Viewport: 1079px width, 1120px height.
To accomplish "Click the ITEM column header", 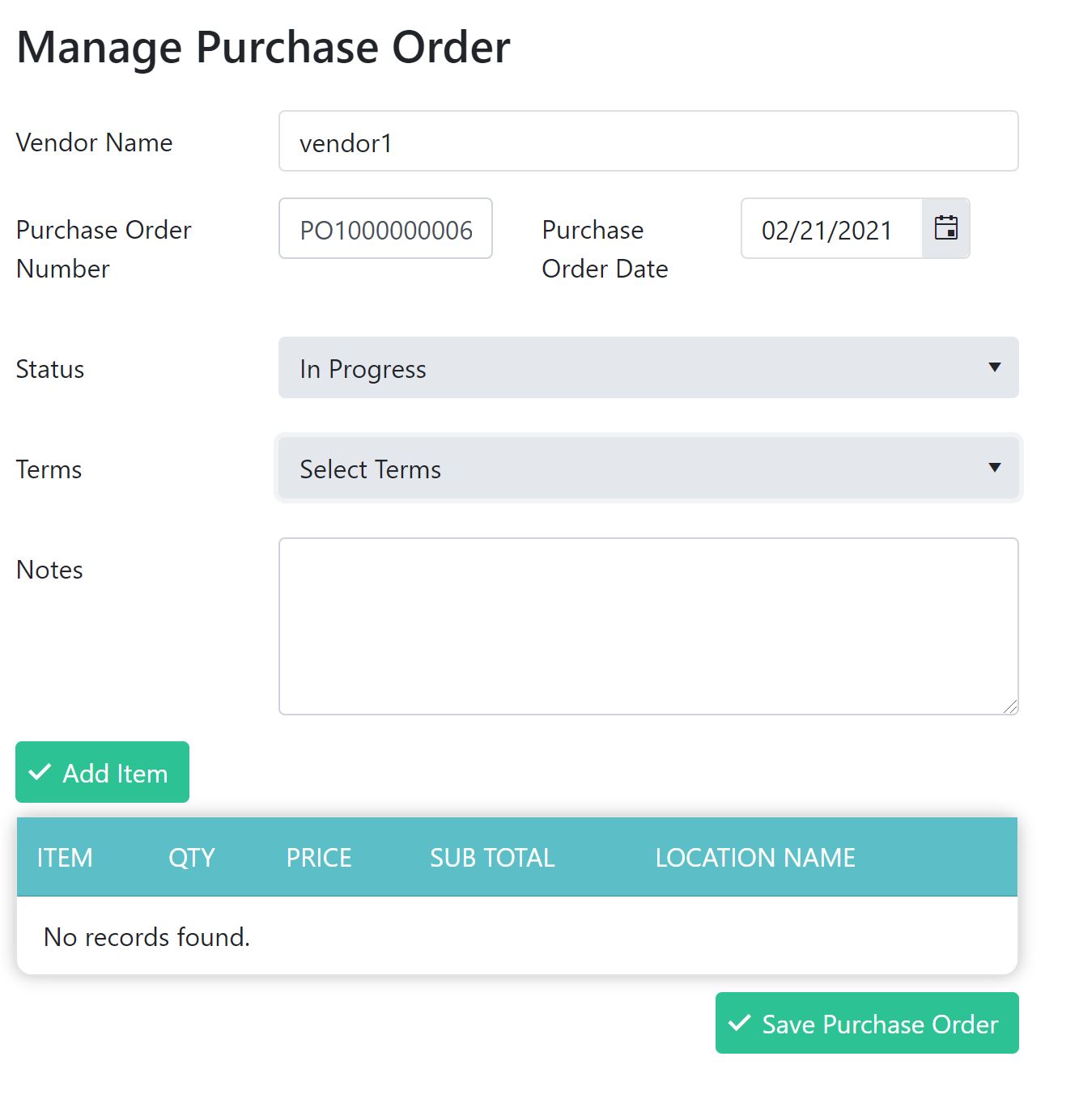I will pos(65,858).
